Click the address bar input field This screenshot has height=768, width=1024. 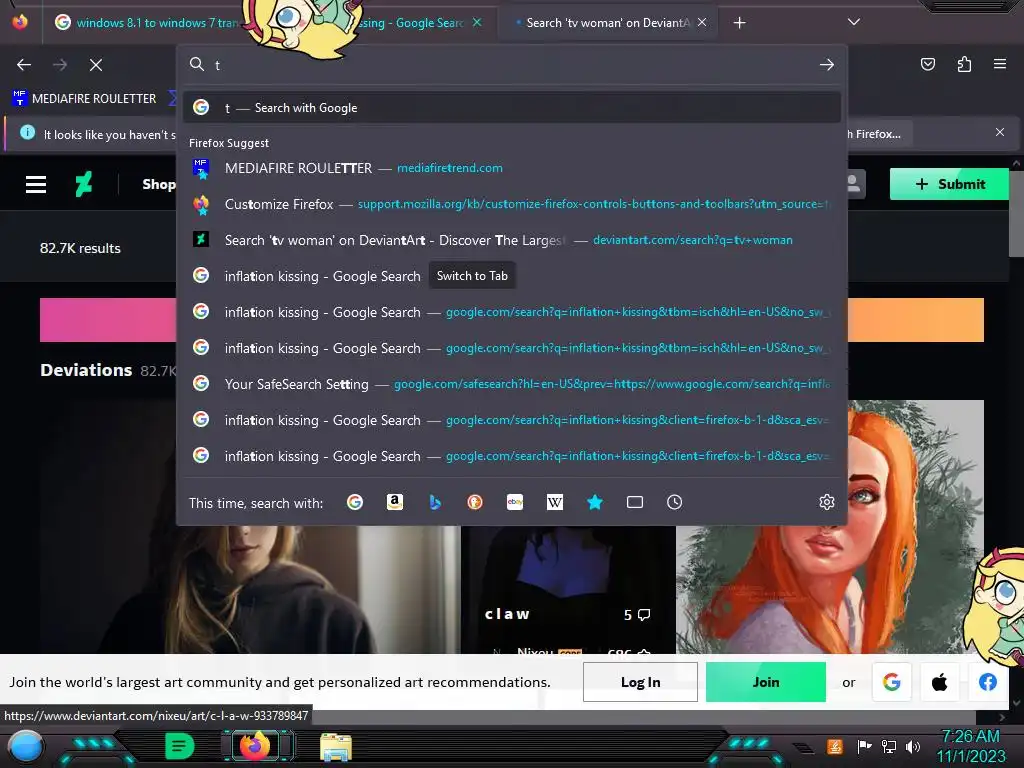[x=513, y=65]
